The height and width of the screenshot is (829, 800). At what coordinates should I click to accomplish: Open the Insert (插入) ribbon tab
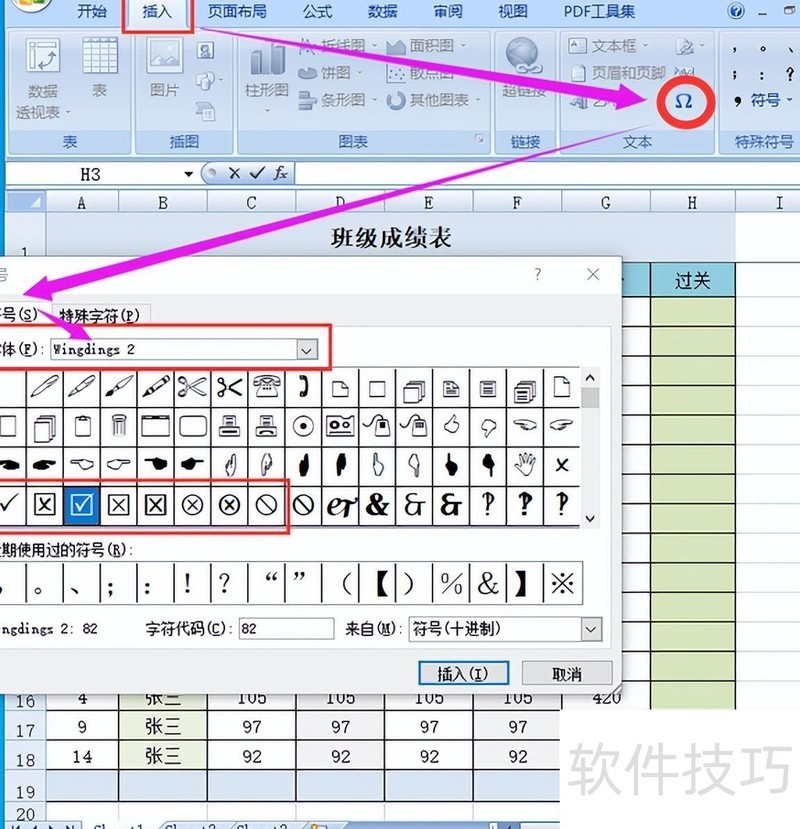click(x=158, y=12)
